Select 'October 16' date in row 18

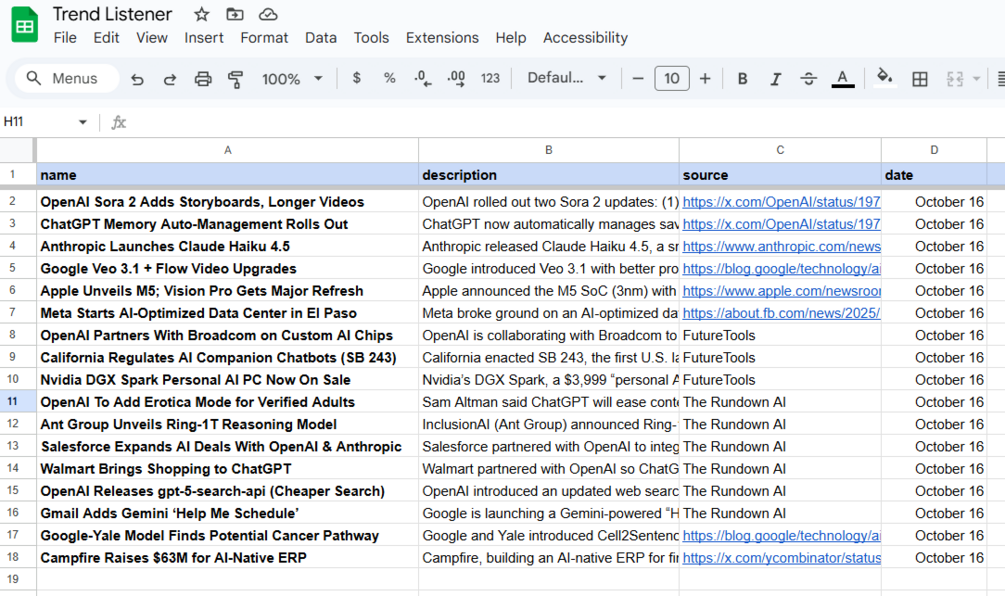(x=934, y=558)
